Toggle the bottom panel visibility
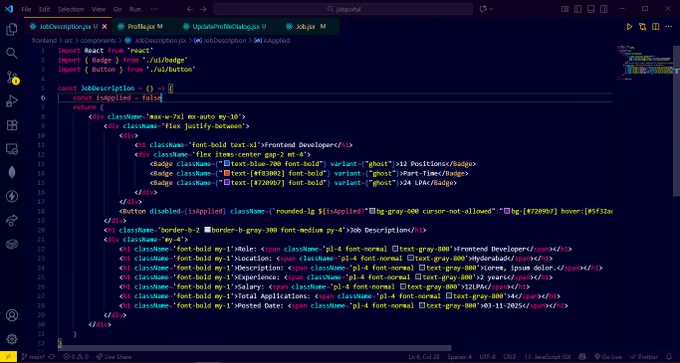The width and height of the screenshot is (680, 363). point(591,9)
